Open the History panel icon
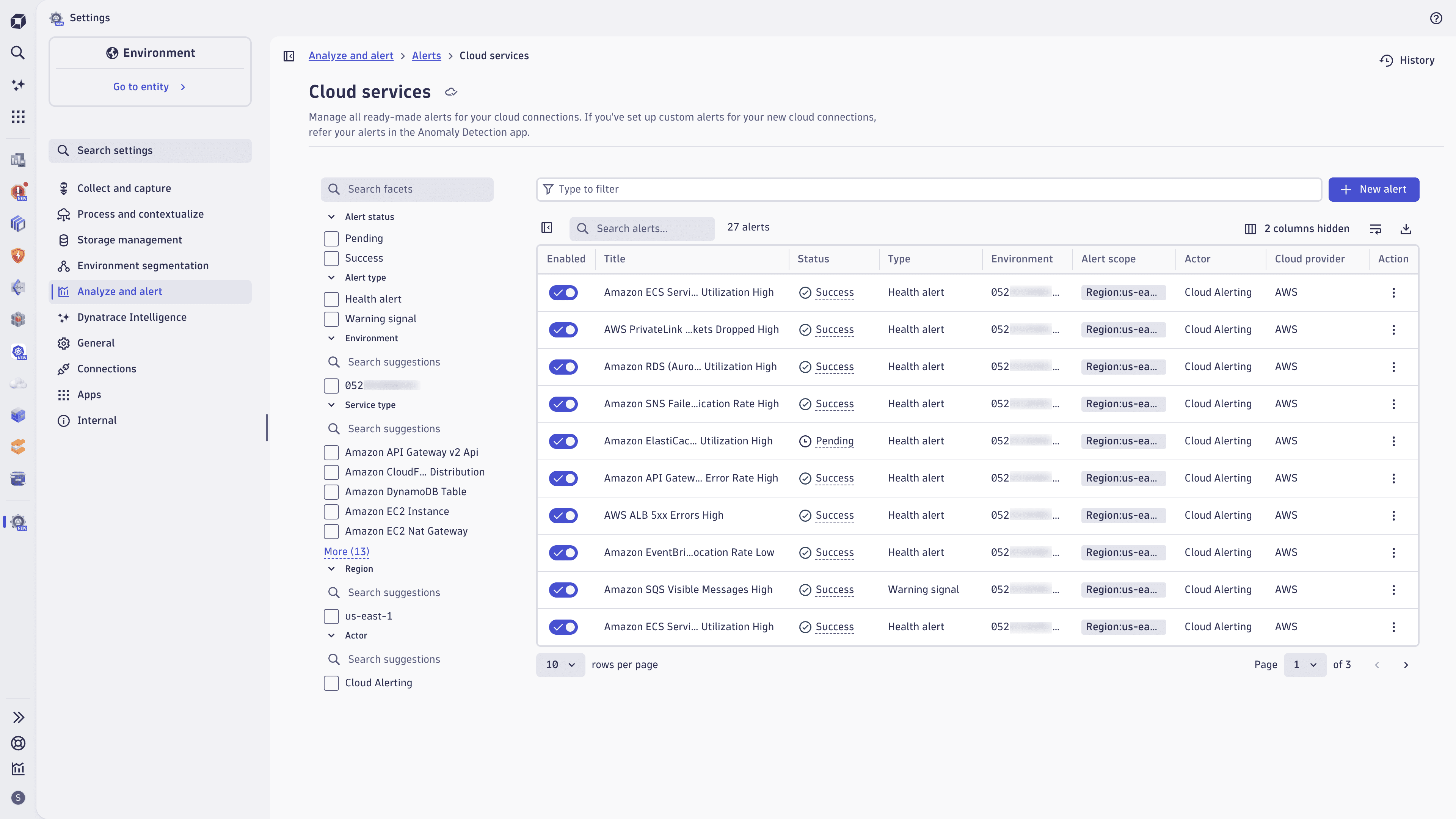This screenshot has height=819, width=1456. tap(1387, 61)
